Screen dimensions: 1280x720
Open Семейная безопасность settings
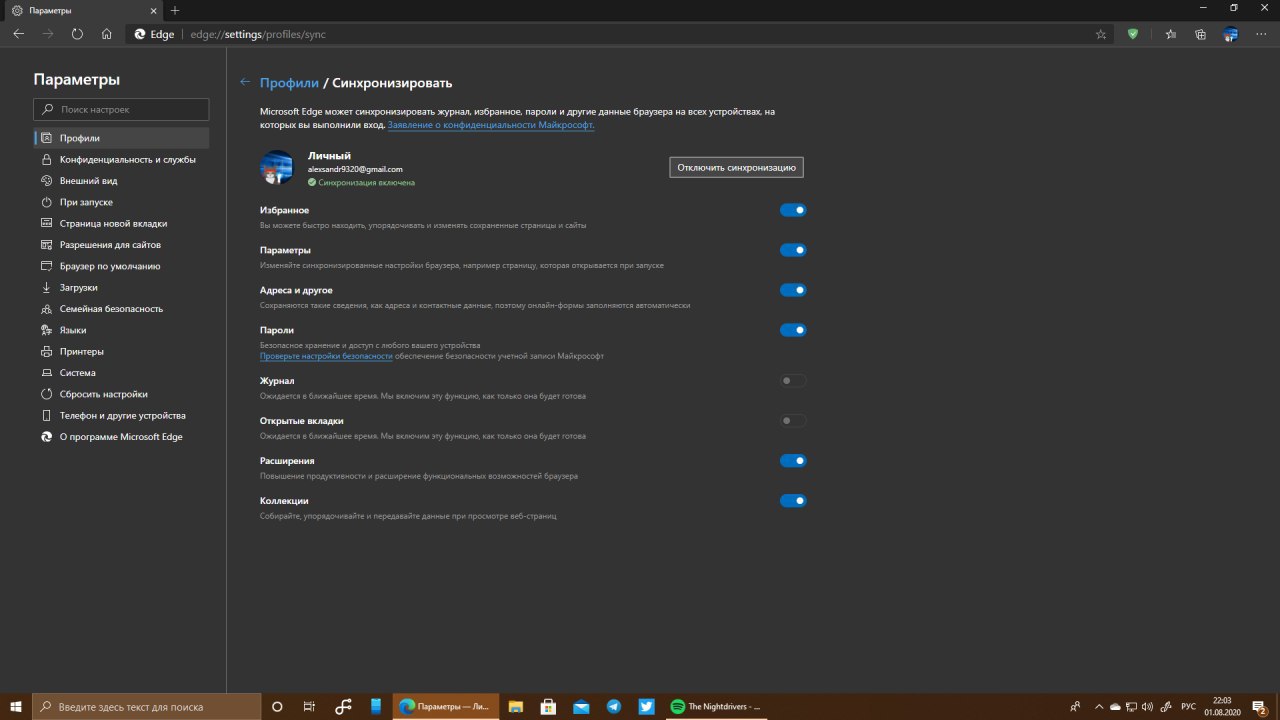[121, 309]
